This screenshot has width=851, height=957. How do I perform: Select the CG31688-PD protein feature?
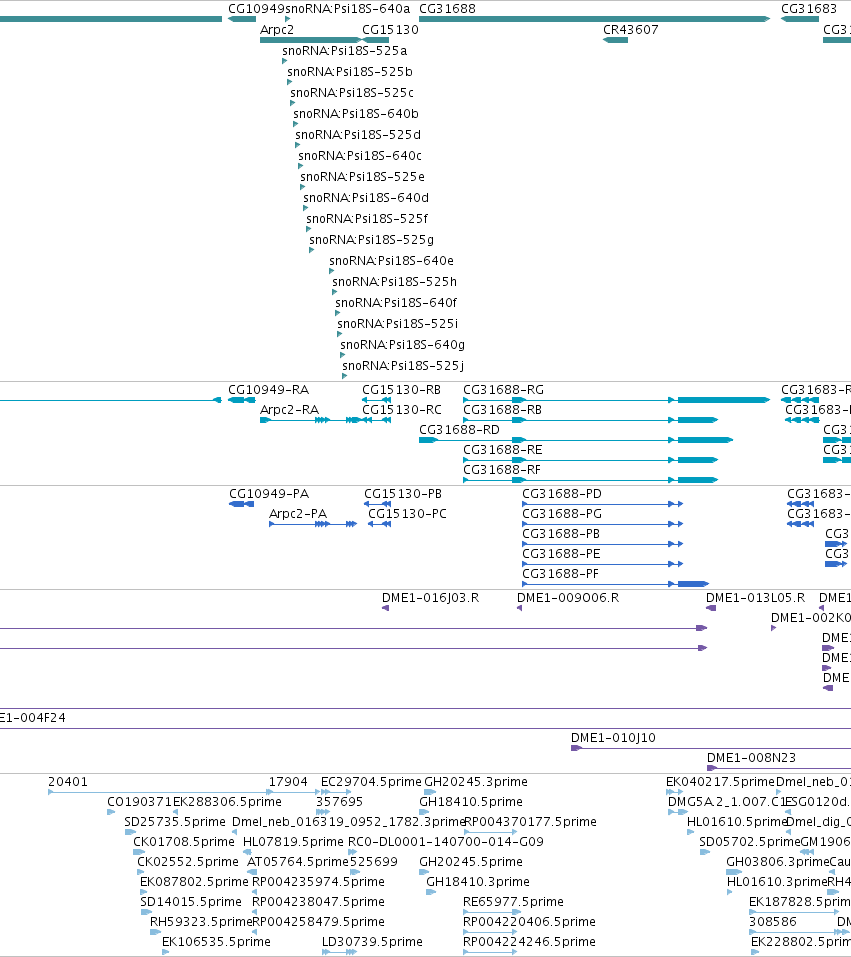[603, 504]
